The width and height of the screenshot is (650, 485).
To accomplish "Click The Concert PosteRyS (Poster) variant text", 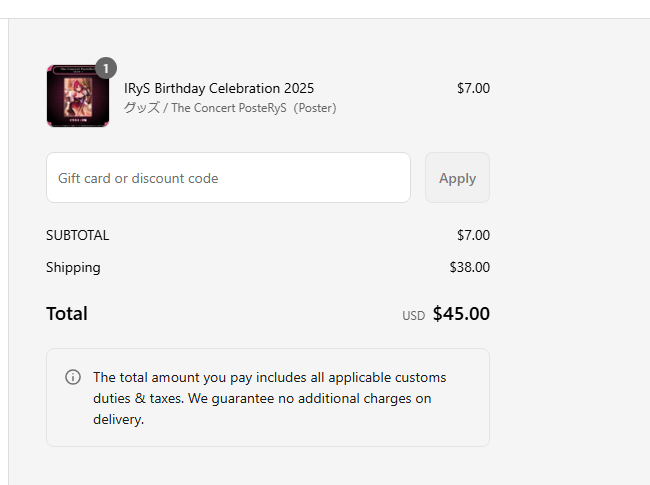I will [x=254, y=108].
